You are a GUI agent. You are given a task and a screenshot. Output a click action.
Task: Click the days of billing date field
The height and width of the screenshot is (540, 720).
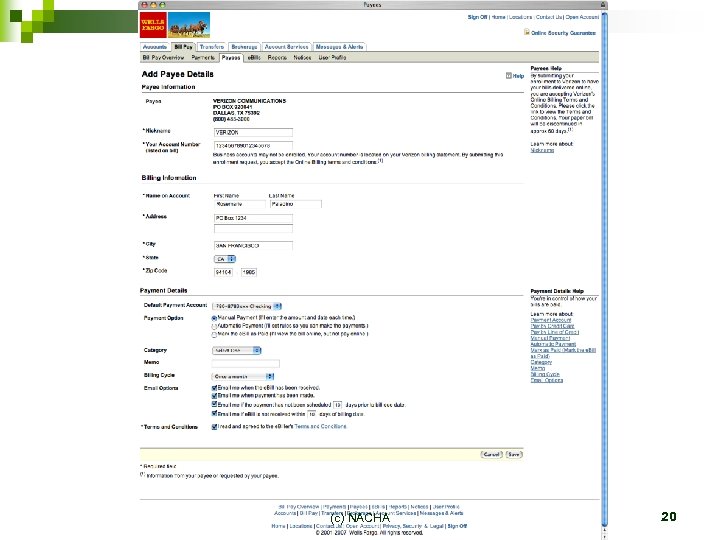312,414
